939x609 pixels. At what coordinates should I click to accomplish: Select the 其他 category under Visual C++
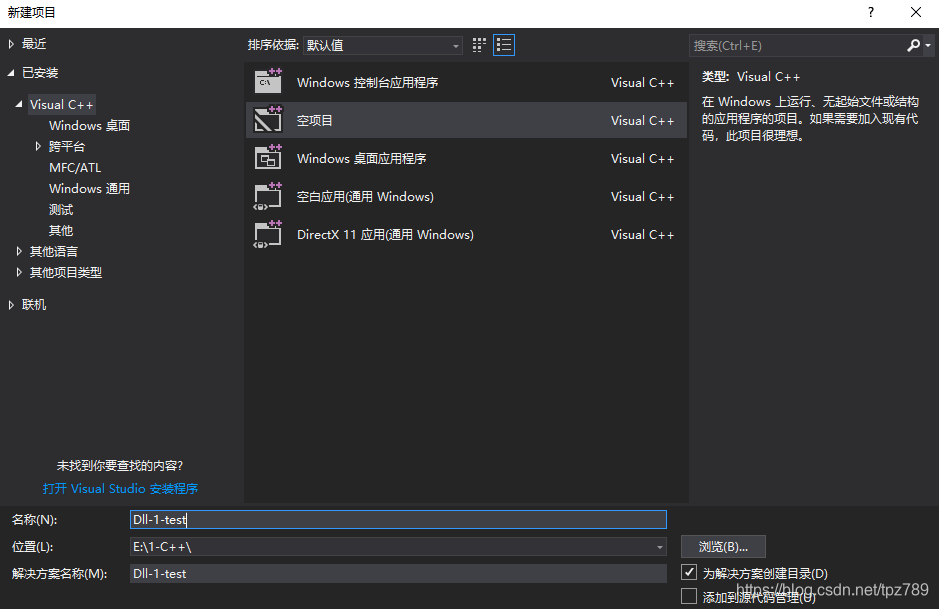[61, 231]
